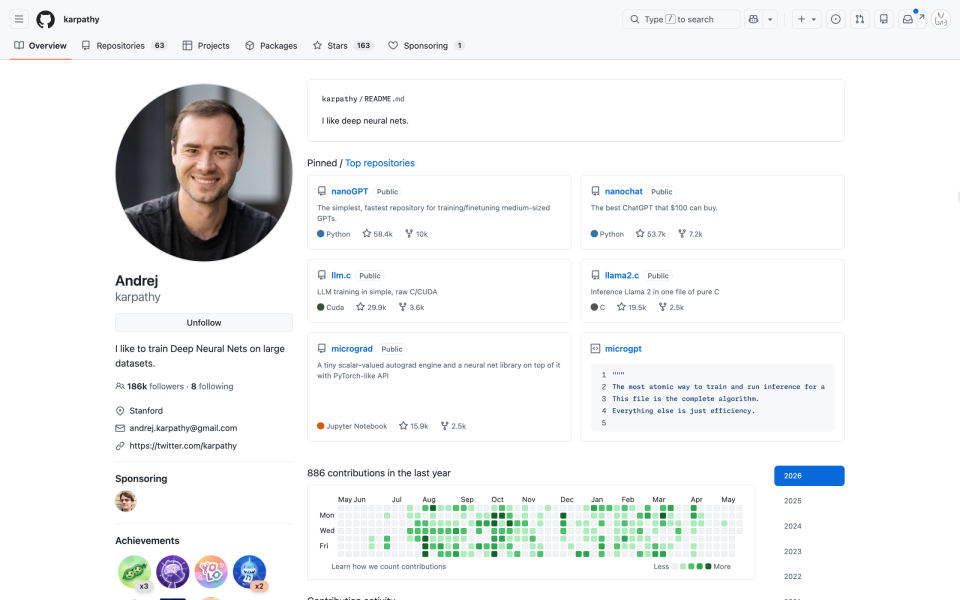Select the Overview tab
Image resolution: width=960 pixels, height=600 pixels.
click(40, 45)
